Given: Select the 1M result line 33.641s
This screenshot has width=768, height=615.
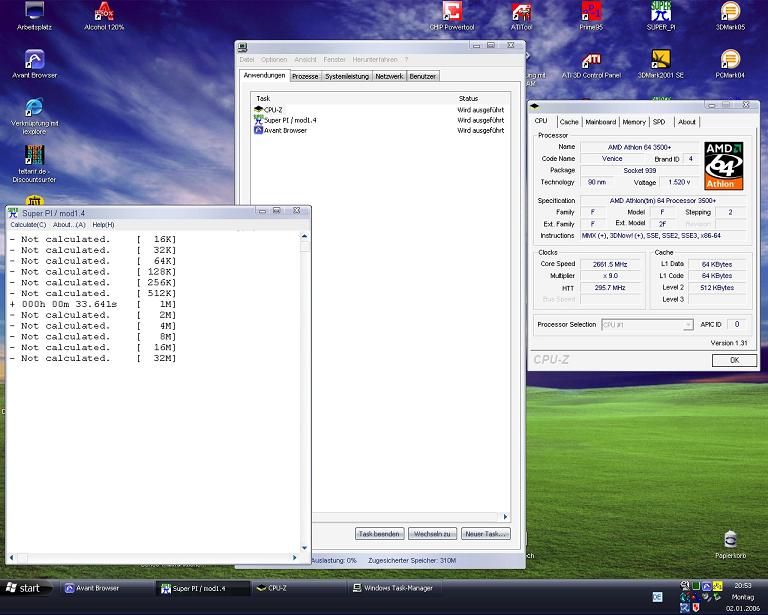Looking at the screenshot, I should click(93, 304).
